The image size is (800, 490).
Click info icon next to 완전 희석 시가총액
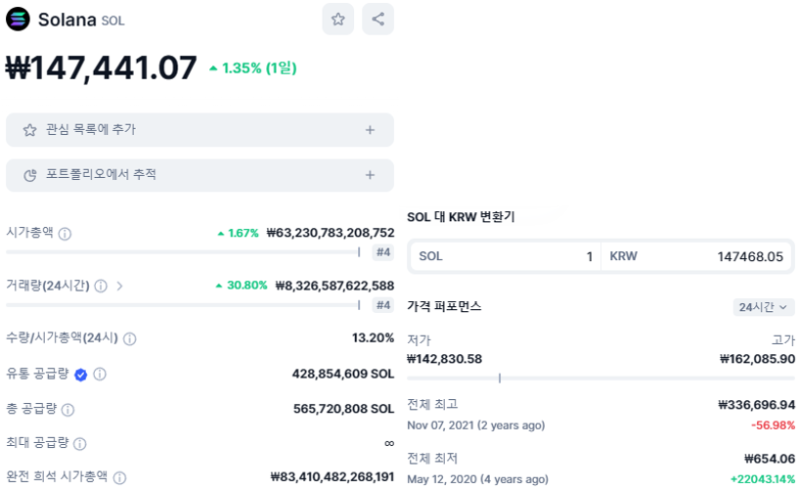[x=119, y=478]
